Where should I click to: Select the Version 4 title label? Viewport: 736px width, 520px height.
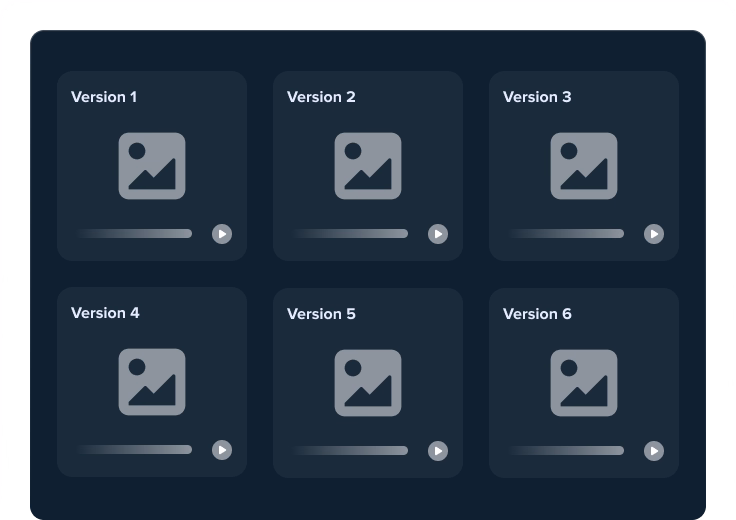pyautogui.click(x=105, y=313)
